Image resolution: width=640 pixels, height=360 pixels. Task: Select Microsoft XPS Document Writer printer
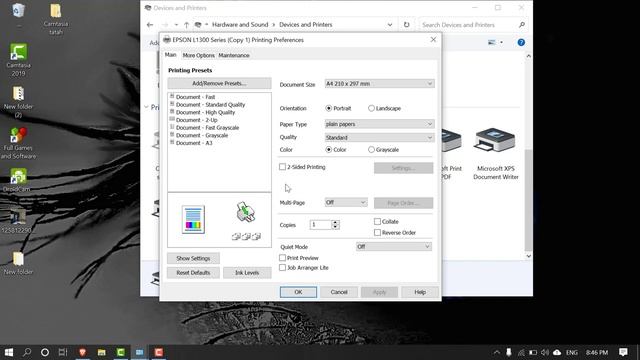pos(496,153)
